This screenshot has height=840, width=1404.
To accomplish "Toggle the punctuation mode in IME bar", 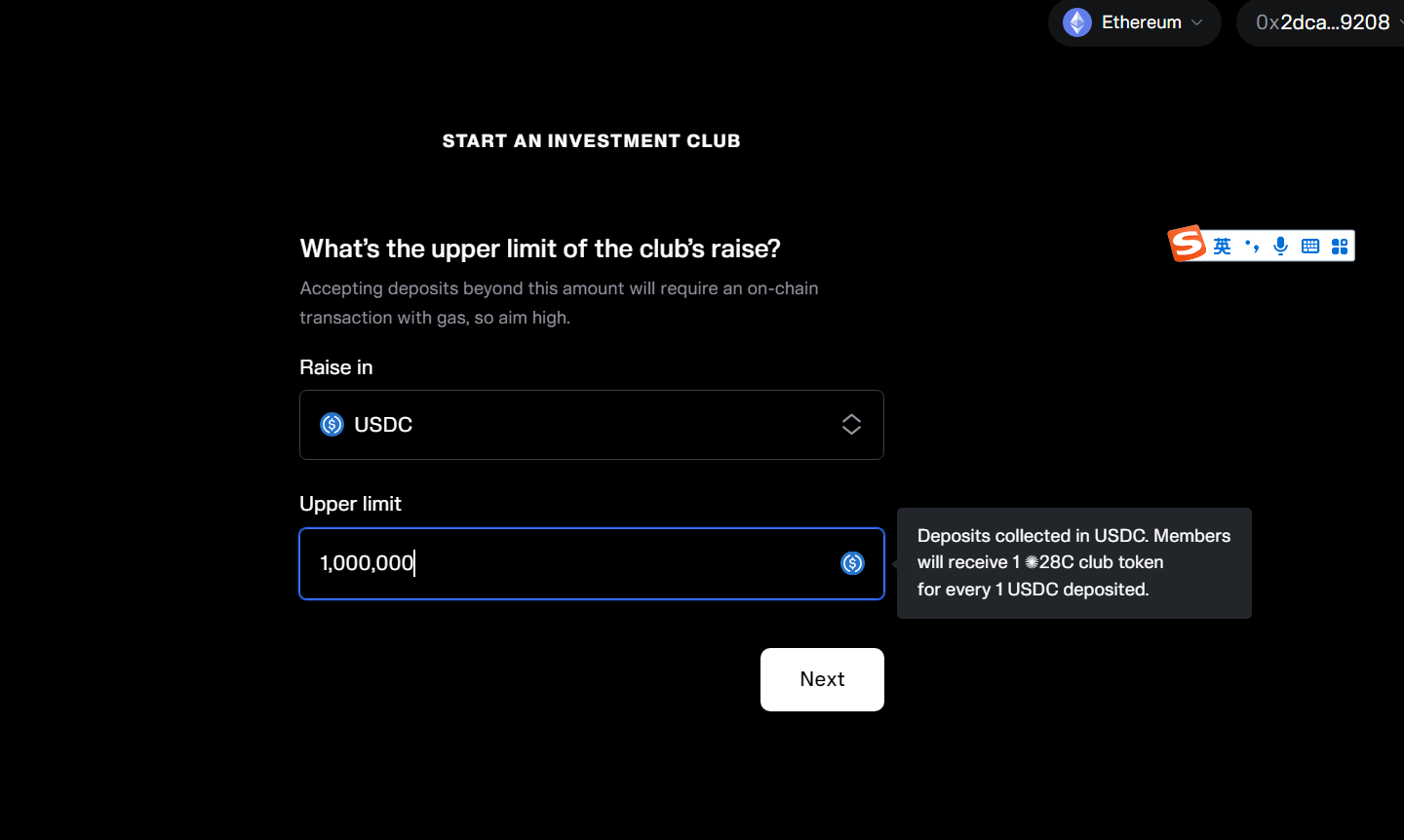I will [1252, 247].
